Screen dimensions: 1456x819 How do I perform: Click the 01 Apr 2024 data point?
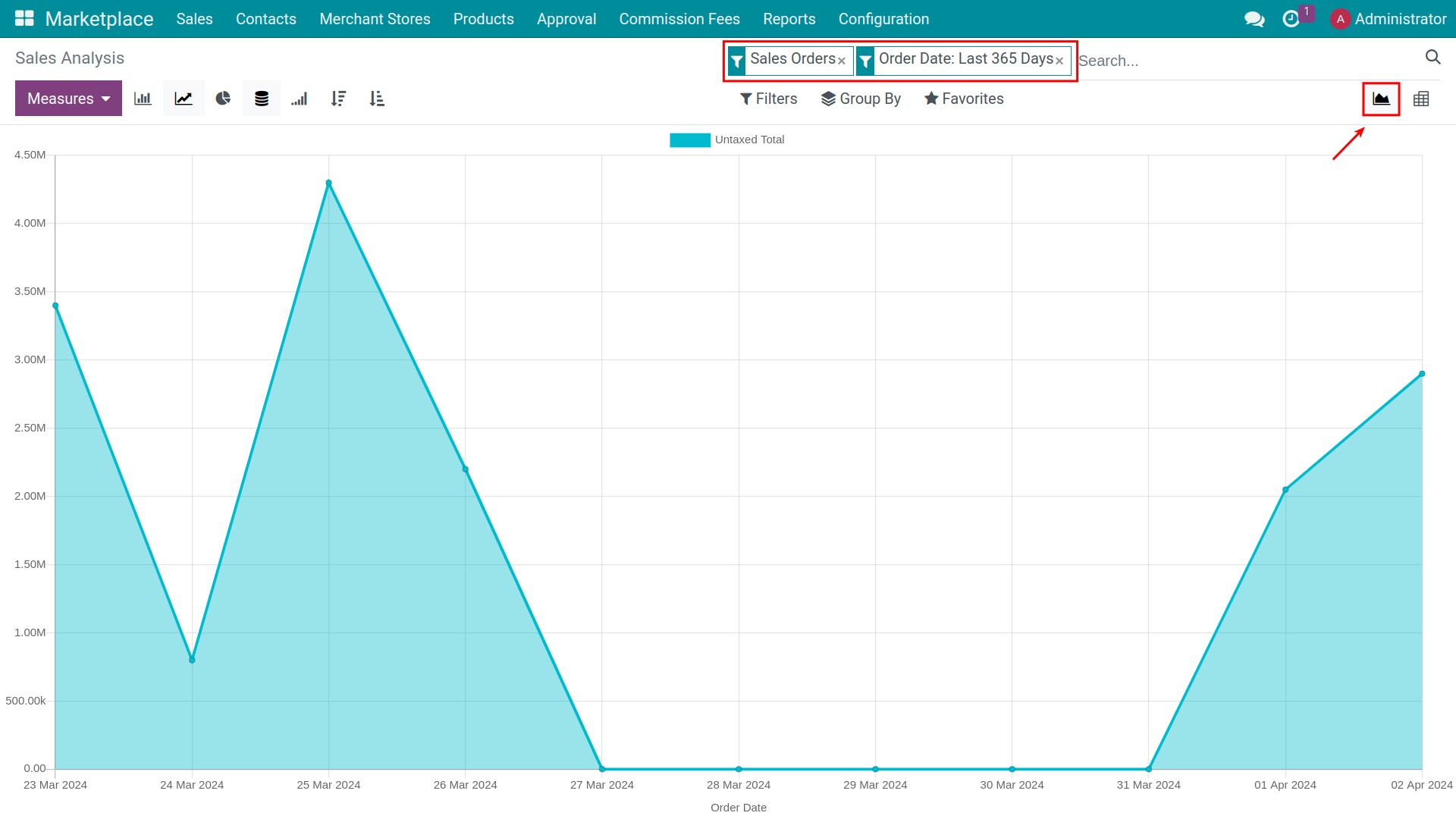pyautogui.click(x=1285, y=490)
